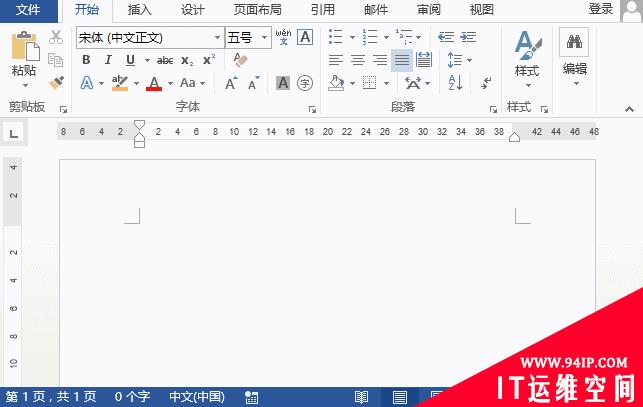643x407 pixels.
Task: Switch to read mode view icon
Action: pos(361,397)
